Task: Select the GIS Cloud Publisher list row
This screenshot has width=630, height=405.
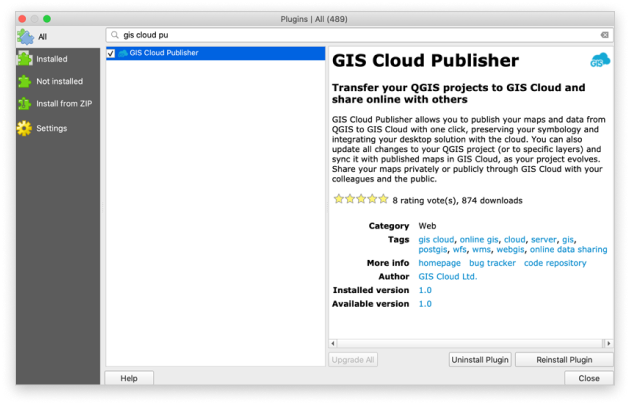Action: (216, 53)
